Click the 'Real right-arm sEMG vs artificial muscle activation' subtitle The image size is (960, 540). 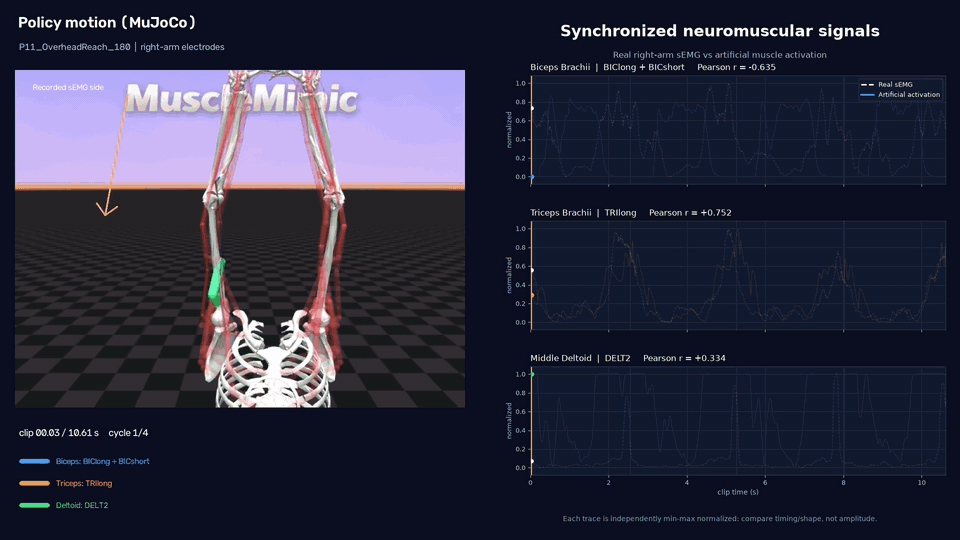pos(719,55)
